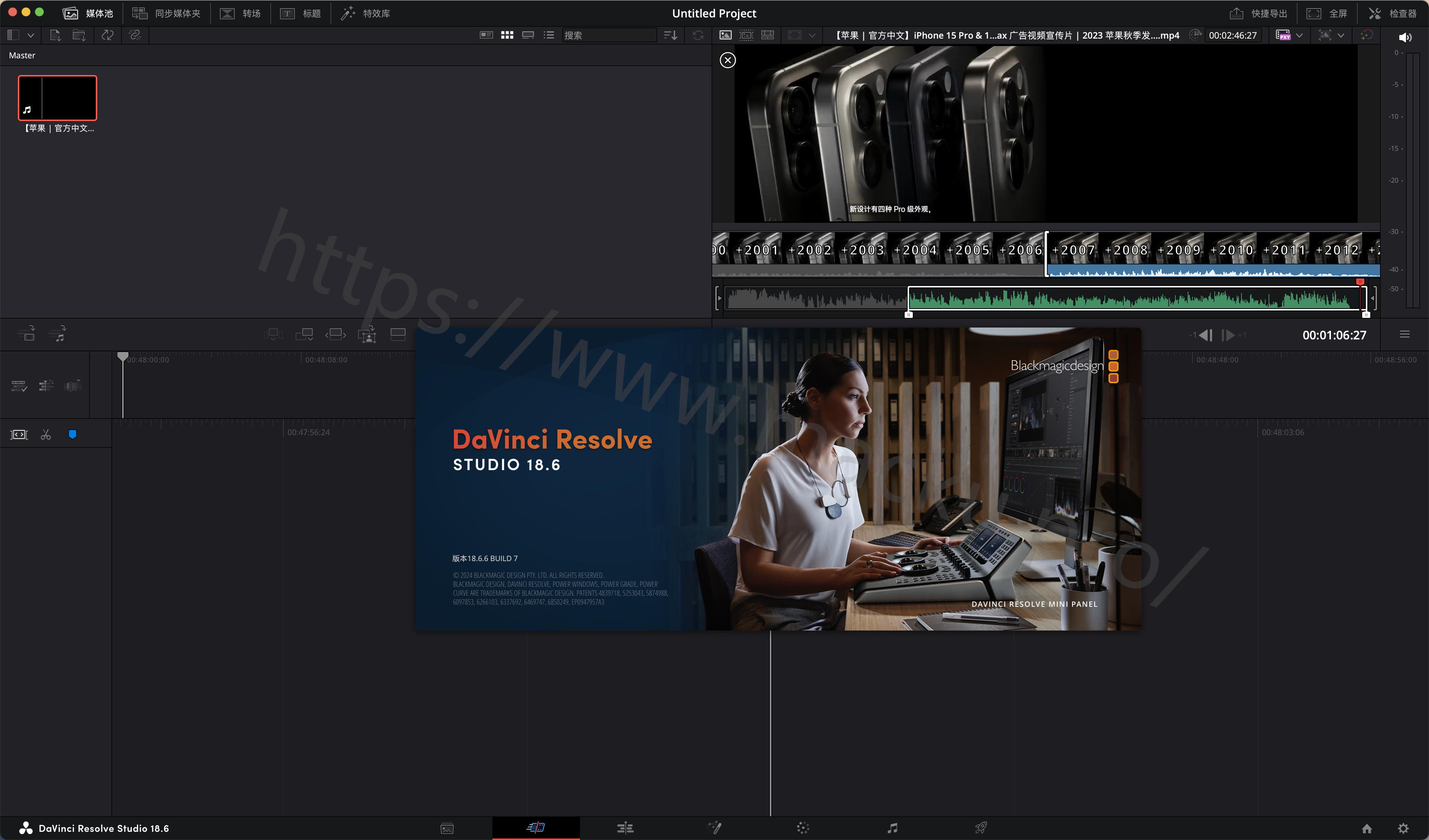Image resolution: width=1429 pixels, height=840 pixels.
Task: Click the import media file icon
Action: click(55, 35)
